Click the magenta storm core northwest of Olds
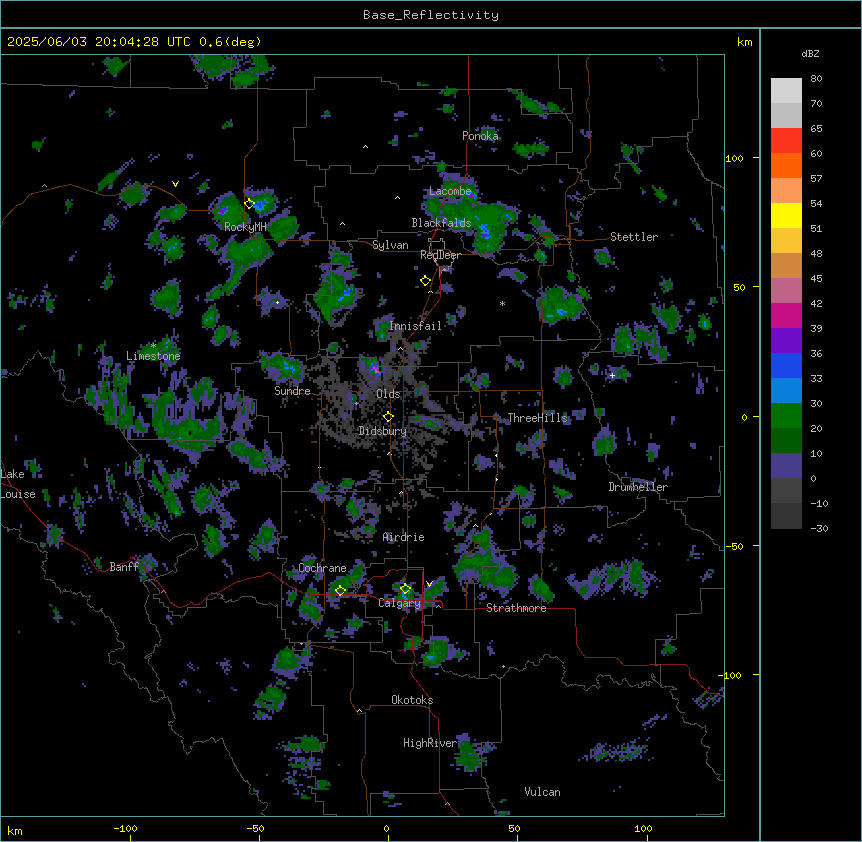 pos(375,367)
